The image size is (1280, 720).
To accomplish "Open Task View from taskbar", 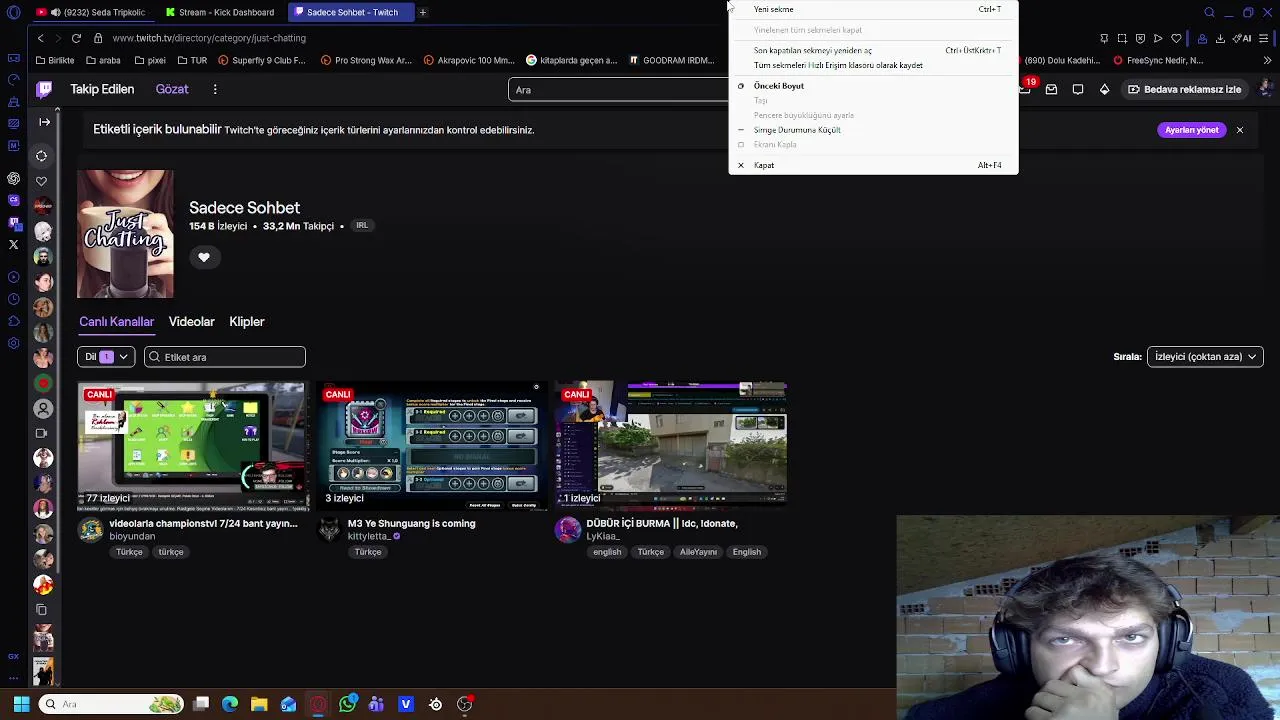I will point(201,704).
